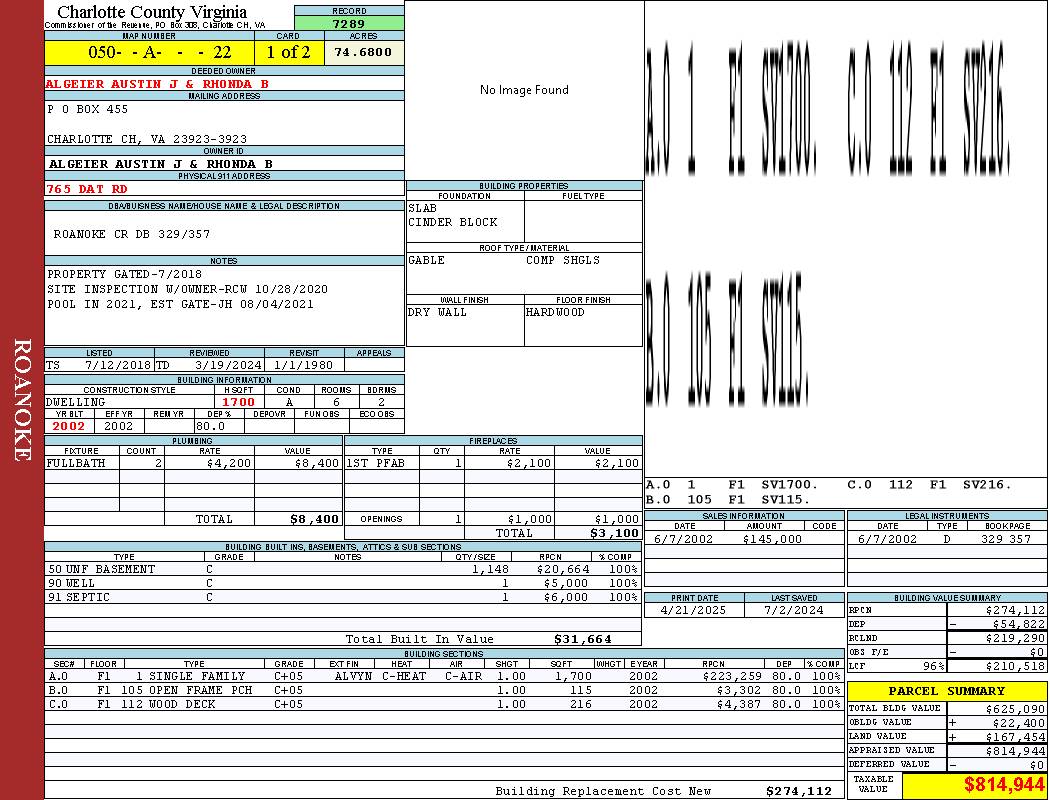Click basement RPCN $20,664
The image size is (1050, 800).
[x=563, y=570]
